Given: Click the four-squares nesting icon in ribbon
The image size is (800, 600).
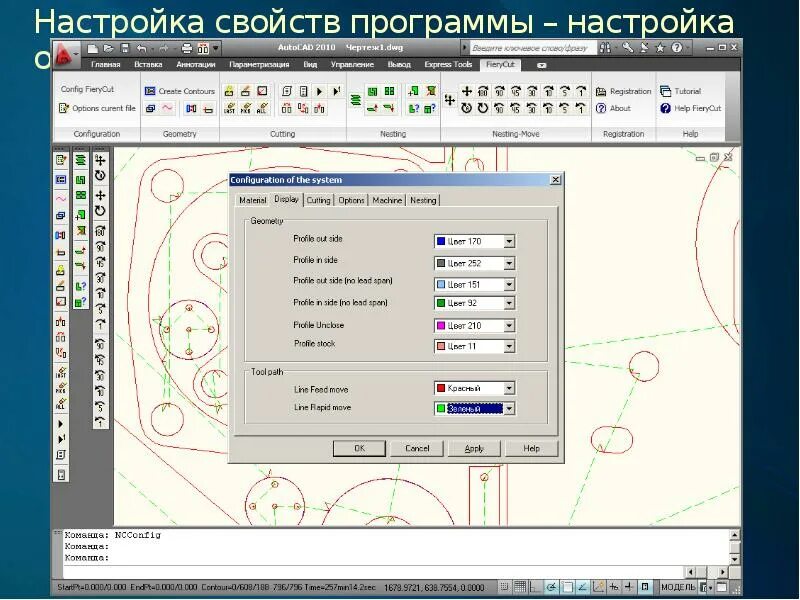Looking at the screenshot, I should coord(389,91).
